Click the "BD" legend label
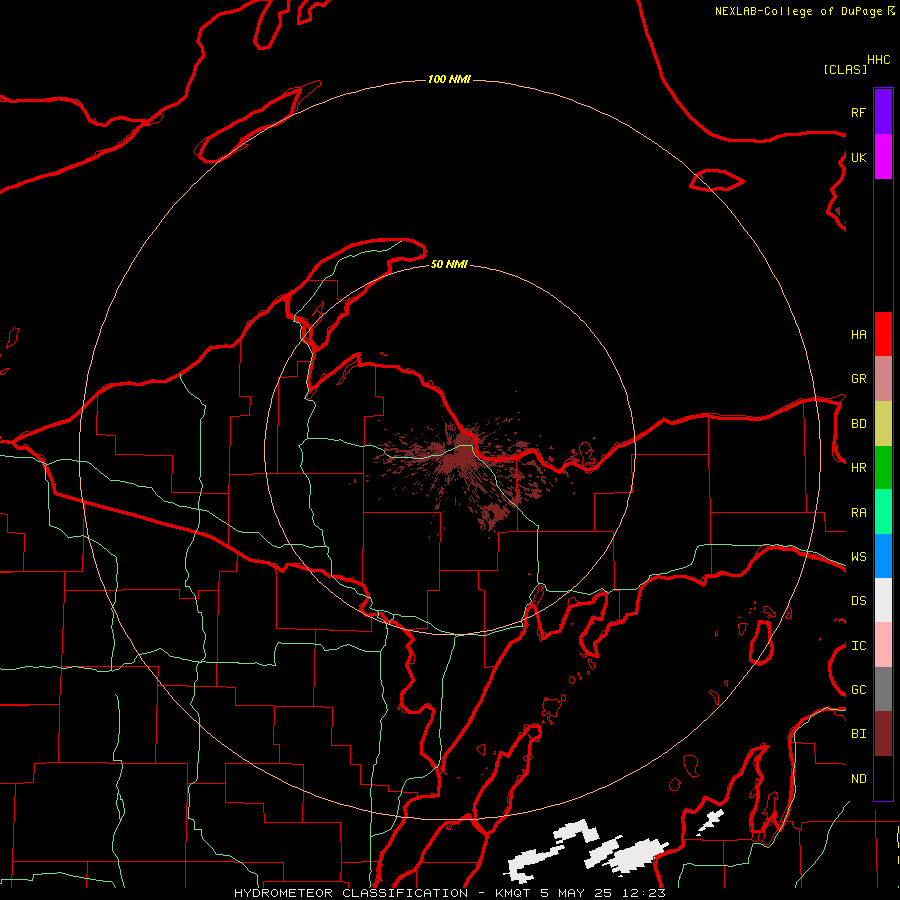Screen dimensions: 900x900 pyautogui.click(x=858, y=424)
